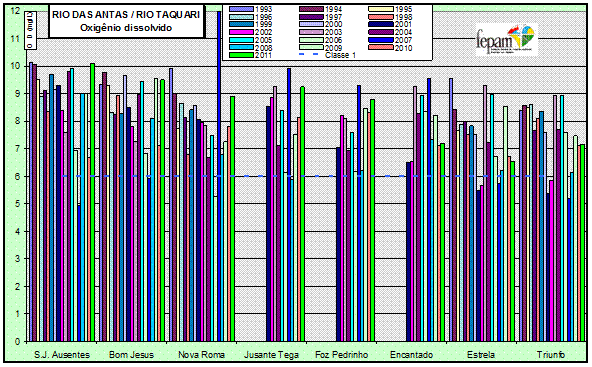
Task: Click the '2008' legend label
Action: 263,48
